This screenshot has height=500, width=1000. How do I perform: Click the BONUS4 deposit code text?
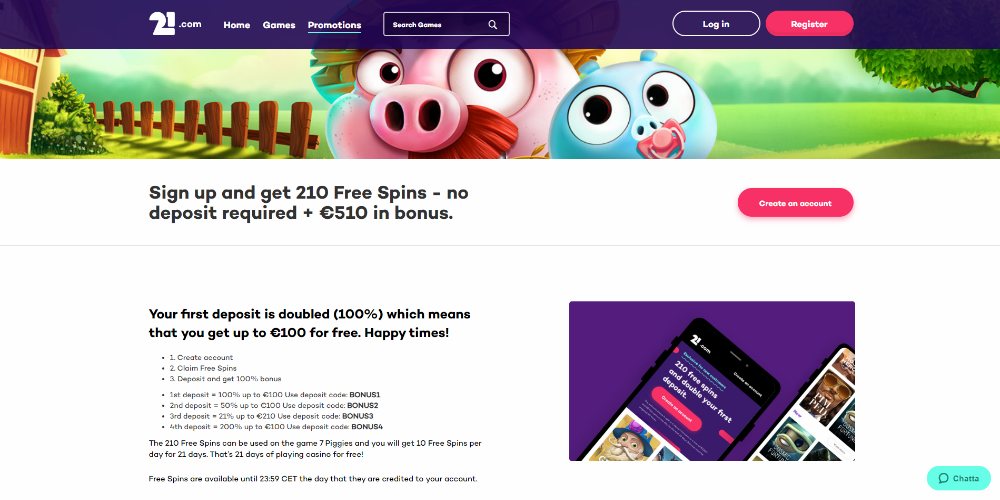(x=367, y=427)
